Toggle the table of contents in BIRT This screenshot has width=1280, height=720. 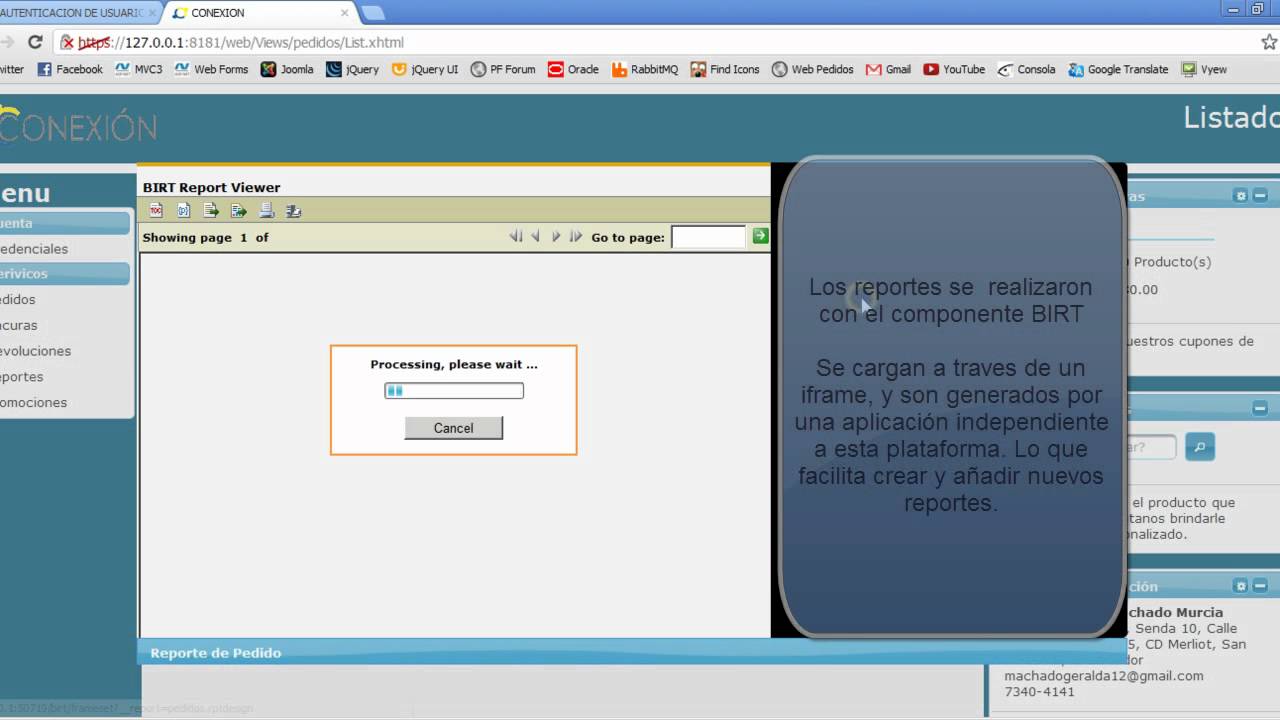pos(156,210)
